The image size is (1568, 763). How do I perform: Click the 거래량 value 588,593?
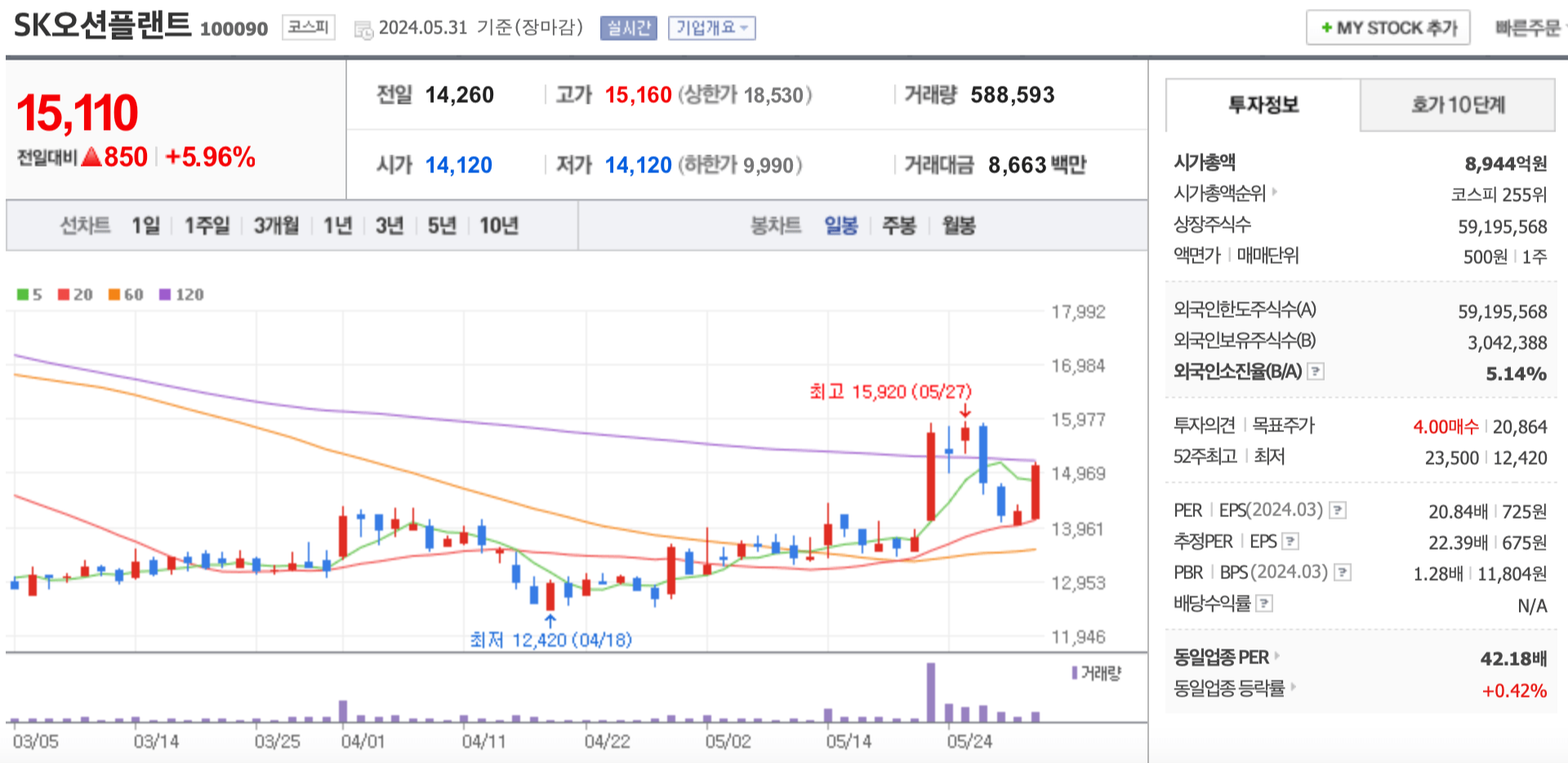pos(1013,95)
